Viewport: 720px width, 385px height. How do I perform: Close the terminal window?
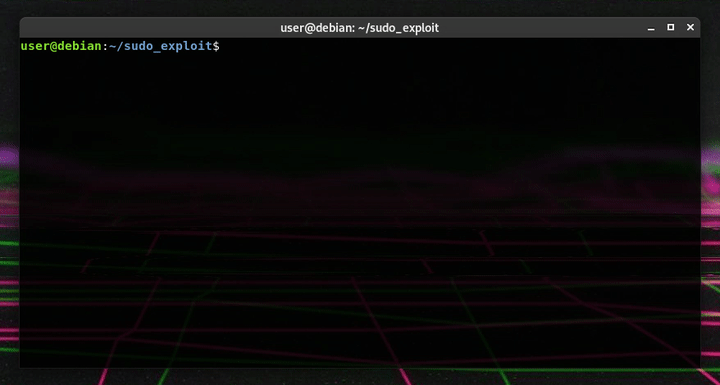click(x=690, y=28)
